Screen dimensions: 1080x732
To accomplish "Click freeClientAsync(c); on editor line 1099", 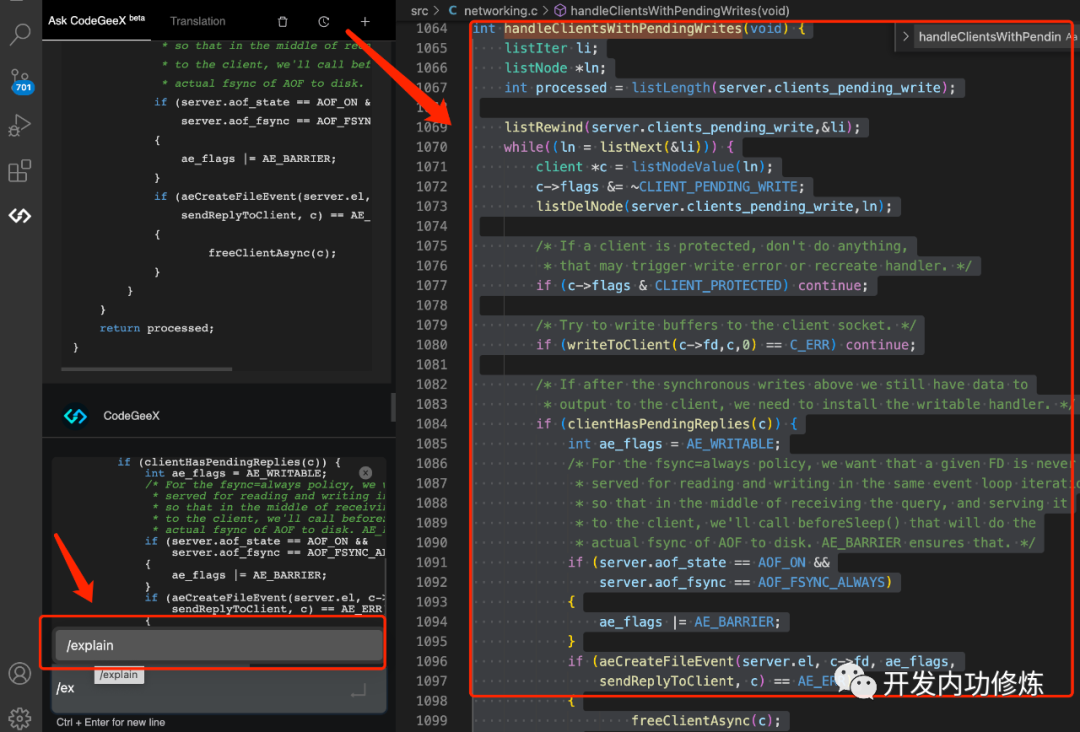I will (706, 721).
